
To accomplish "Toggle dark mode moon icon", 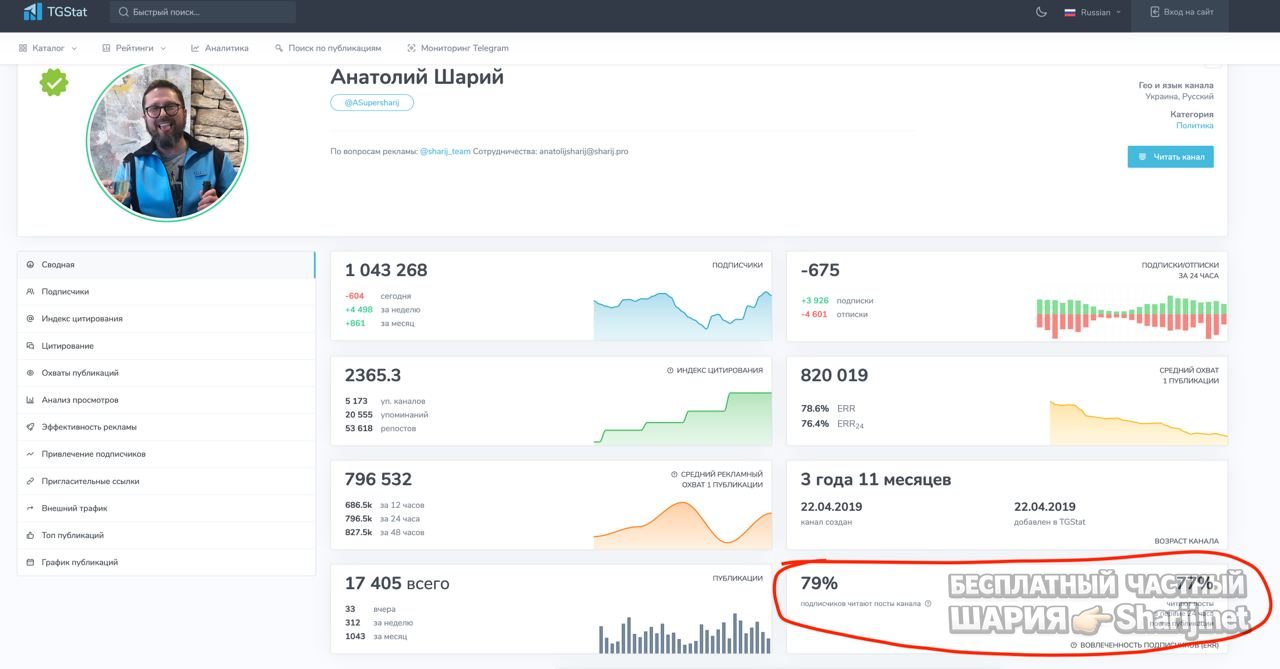I will click(x=1041, y=12).
